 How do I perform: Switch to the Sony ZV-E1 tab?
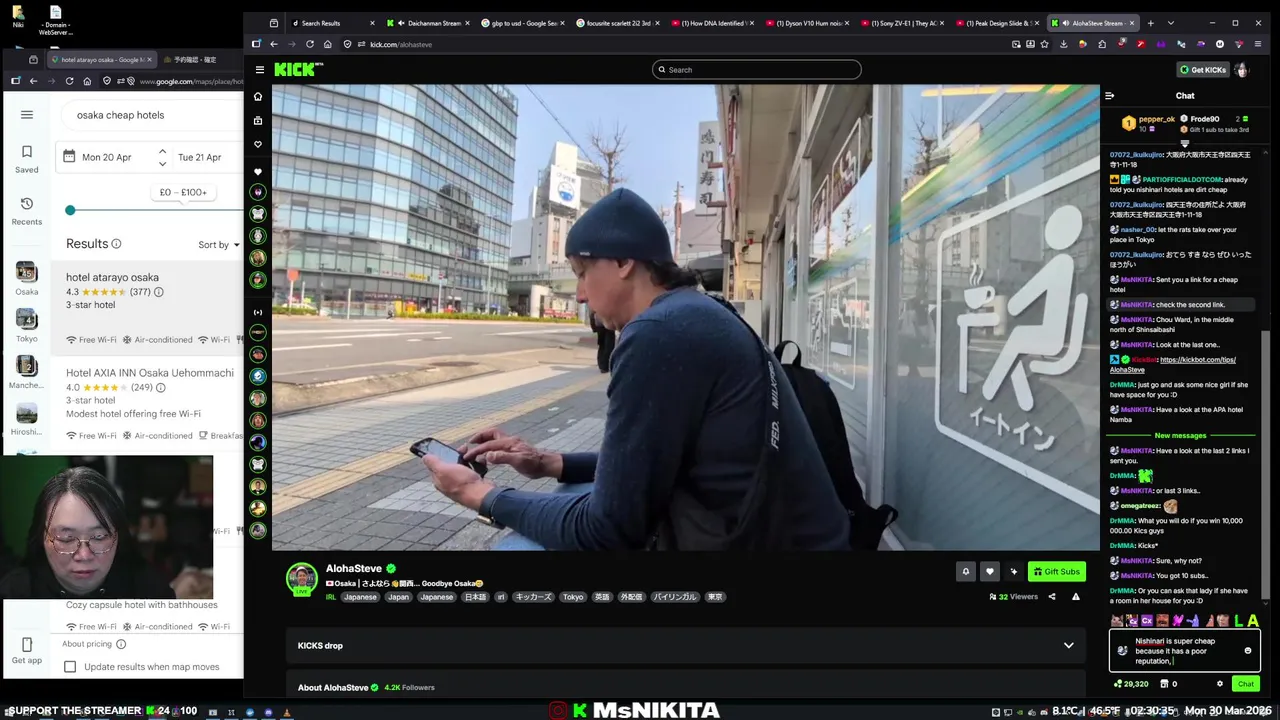(903, 23)
